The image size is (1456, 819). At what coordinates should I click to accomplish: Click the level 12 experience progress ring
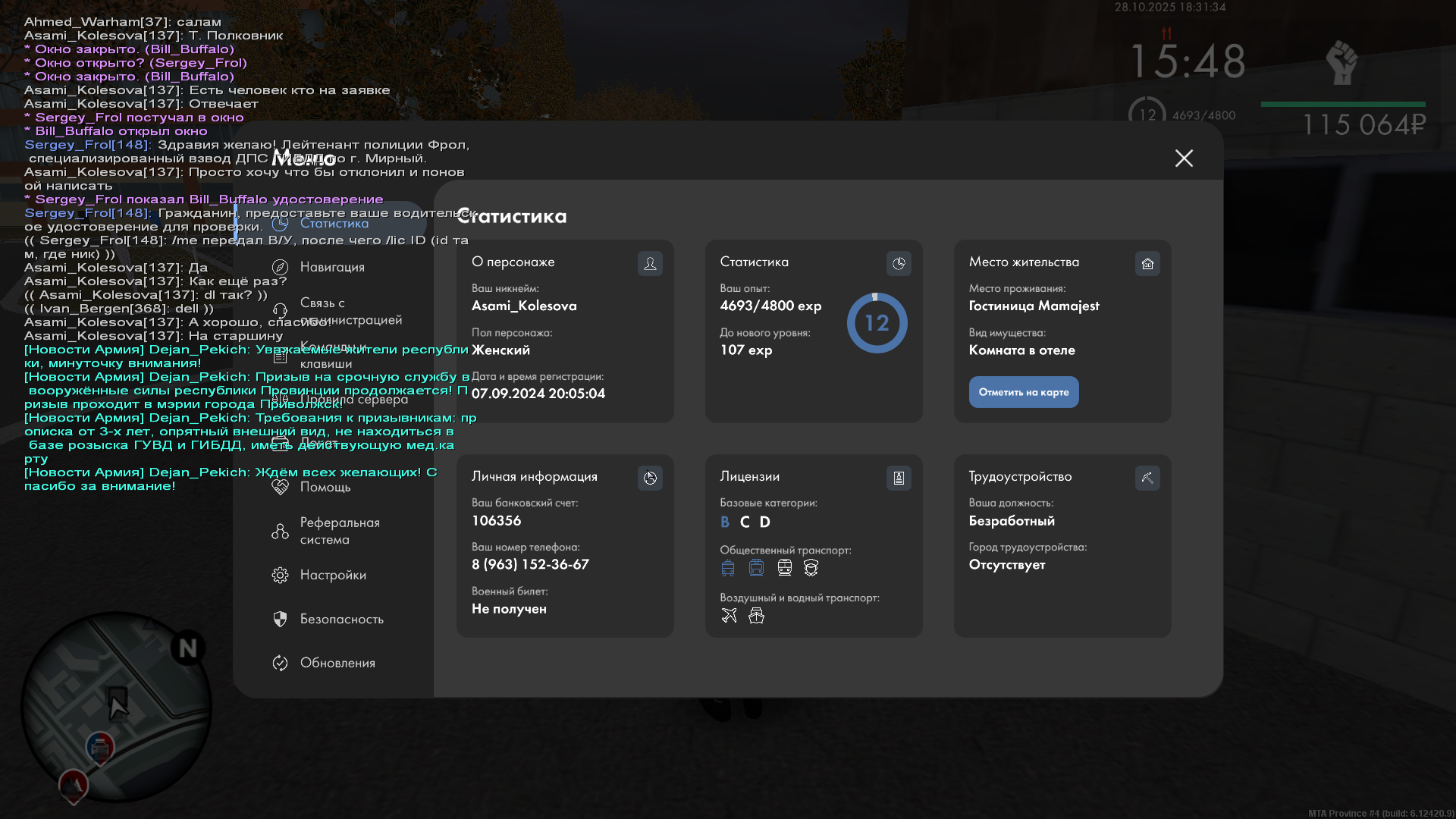point(877,323)
